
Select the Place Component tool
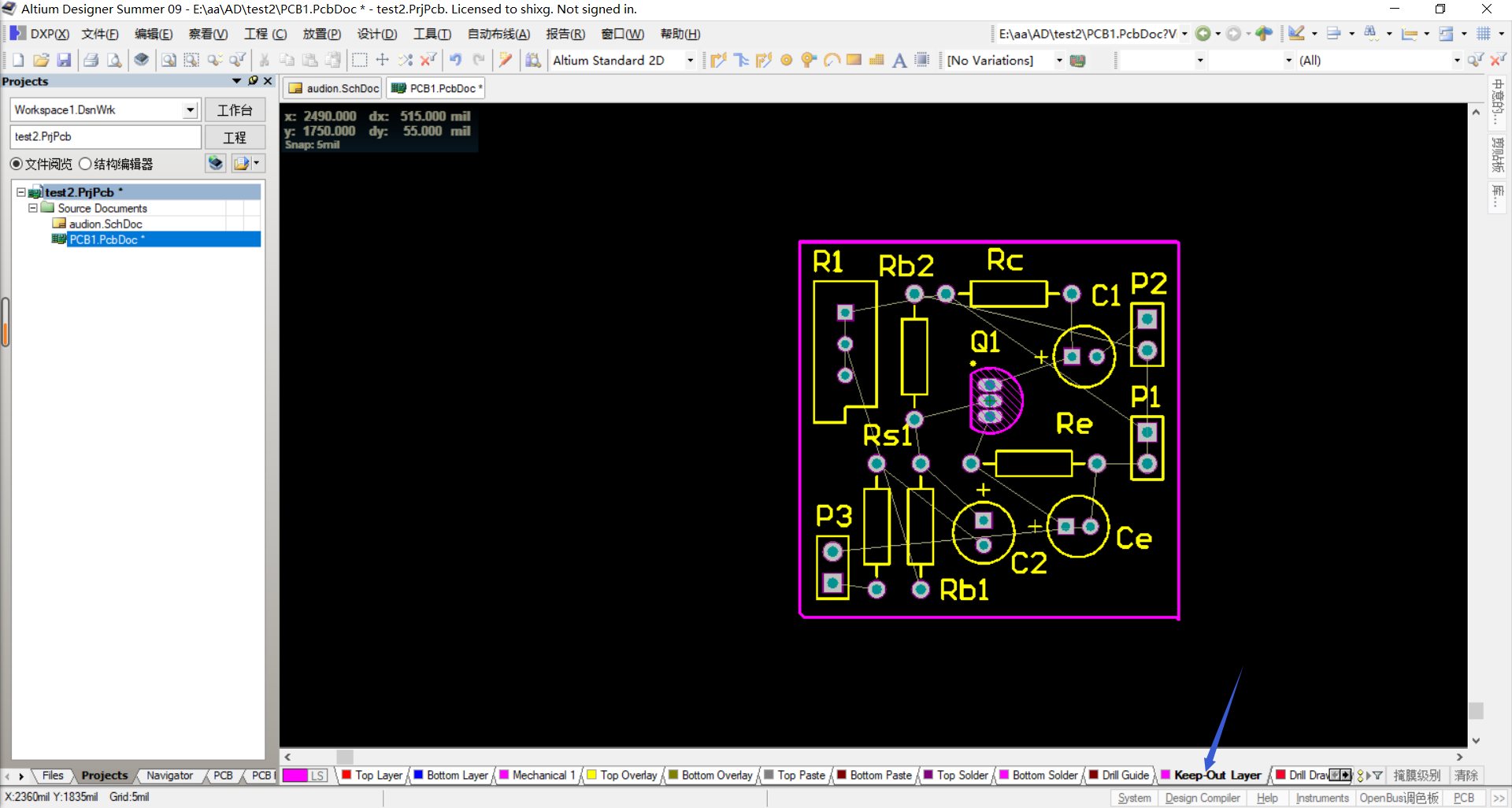[x=923, y=60]
